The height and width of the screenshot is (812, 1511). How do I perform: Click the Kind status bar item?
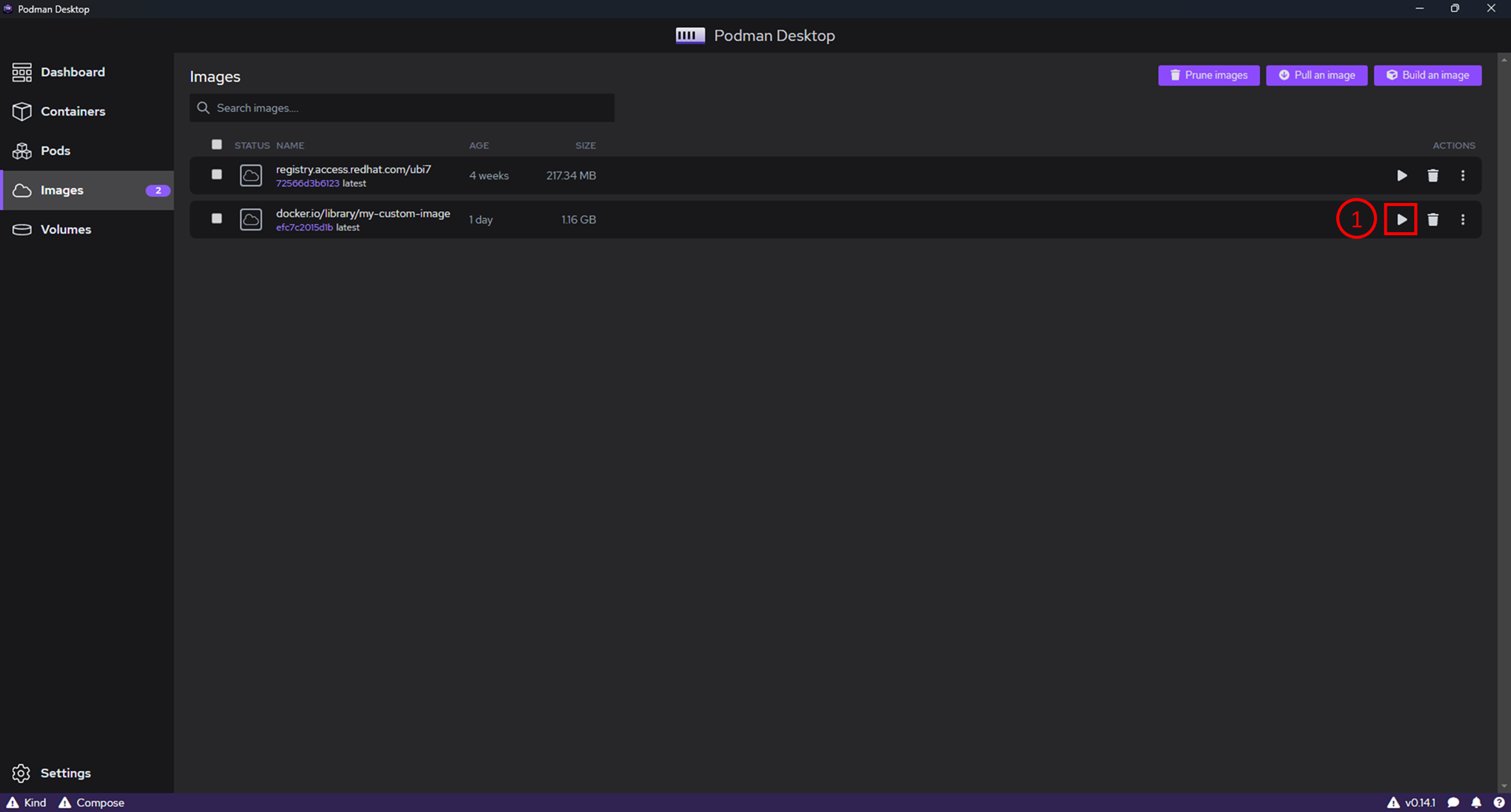(27, 803)
